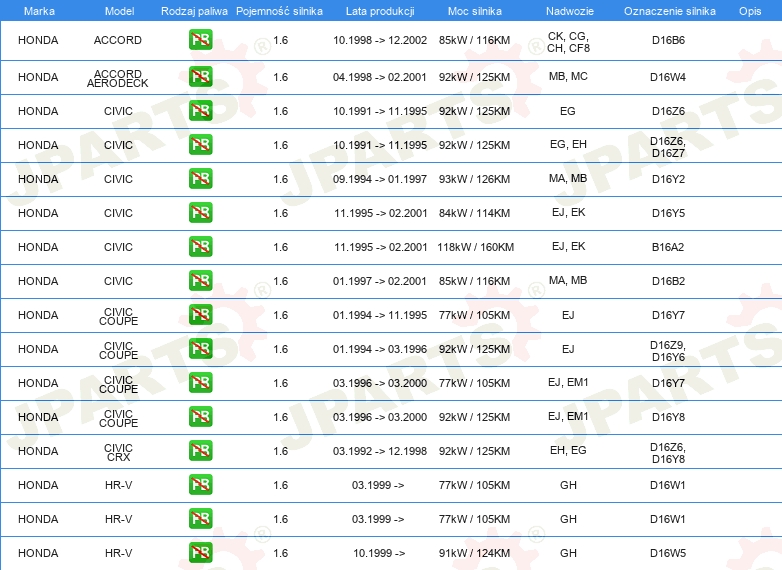Click power value 84kW / 114KM
This screenshot has height=570, width=782.
click(474, 213)
